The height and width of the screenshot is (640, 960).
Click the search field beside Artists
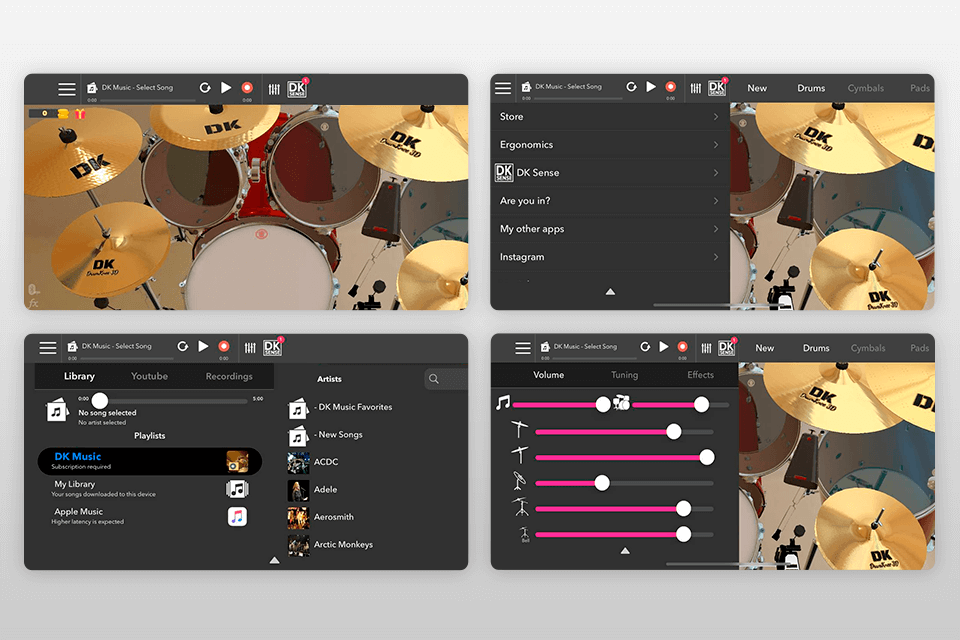click(x=446, y=378)
